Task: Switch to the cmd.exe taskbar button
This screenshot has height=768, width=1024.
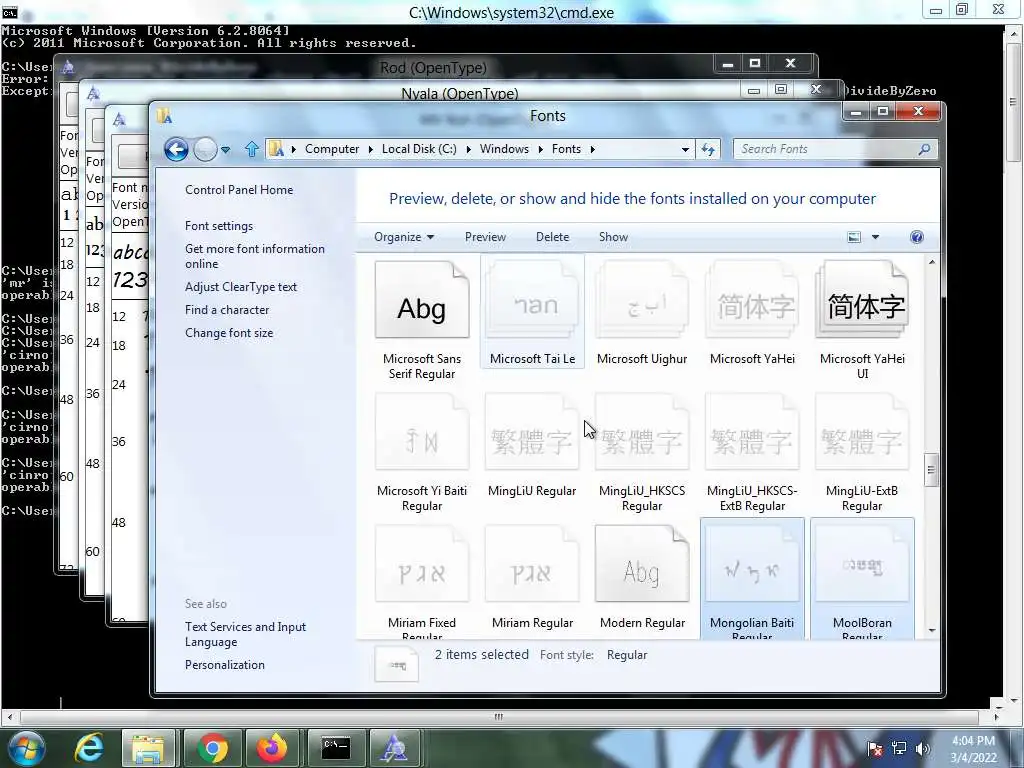Action: (336, 748)
